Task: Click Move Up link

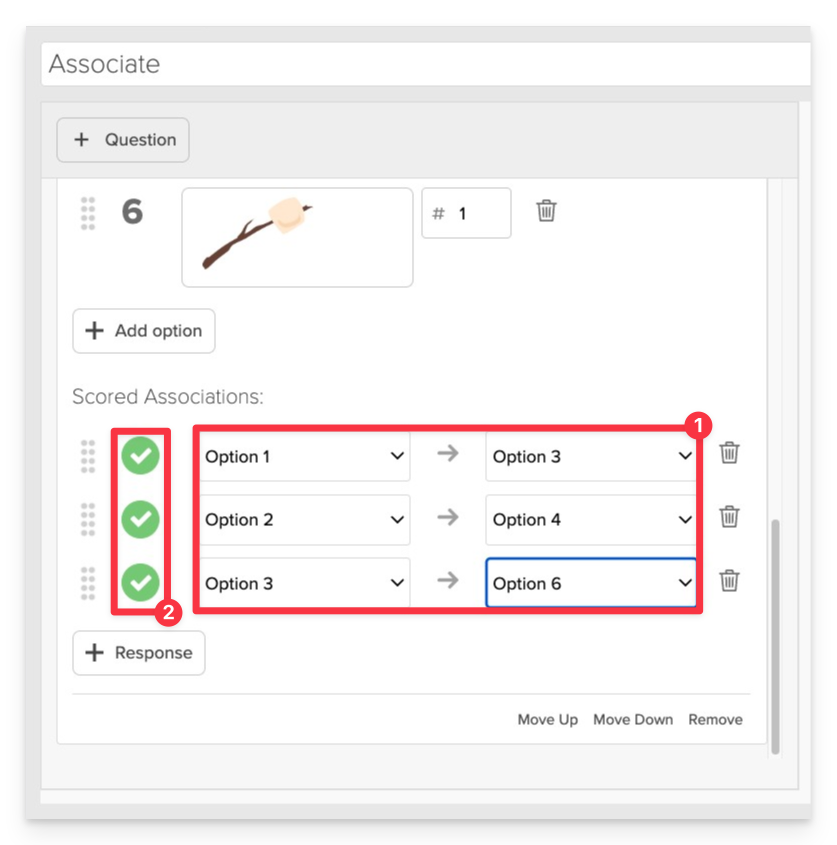Action: pyautogui.click(x=548, y=720)
